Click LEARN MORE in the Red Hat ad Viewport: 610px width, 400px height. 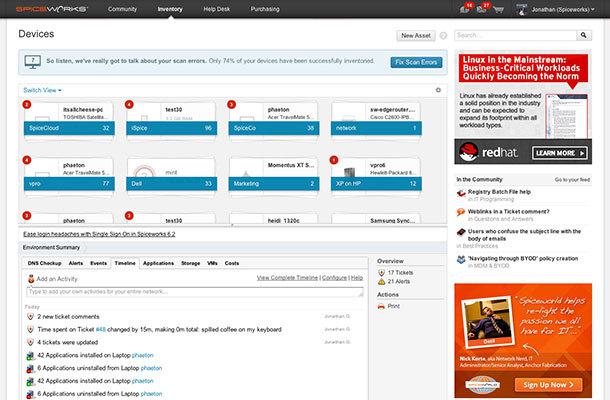560,153
